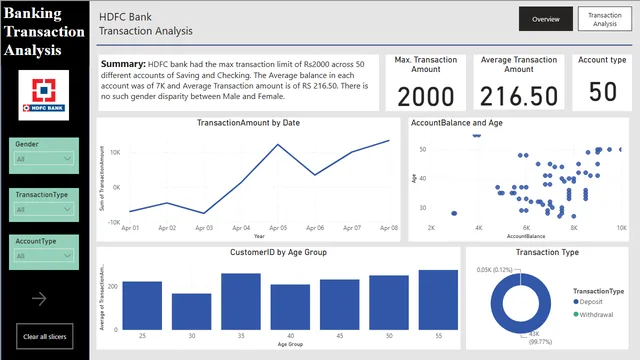Open the AccountType slicer dropdown
Screen dimensions: 640x360
pyautogui.click(x=44, y=256)
